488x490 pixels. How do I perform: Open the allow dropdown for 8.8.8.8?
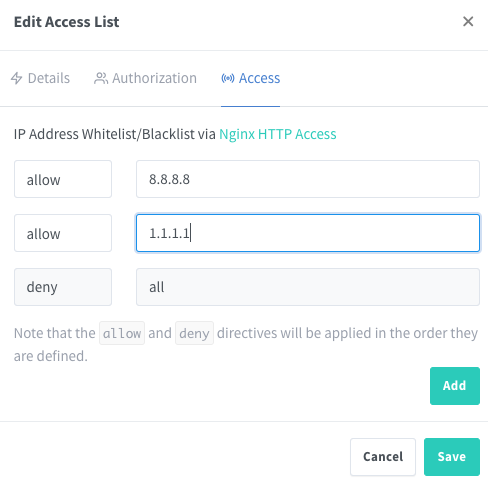pos(63,179)
